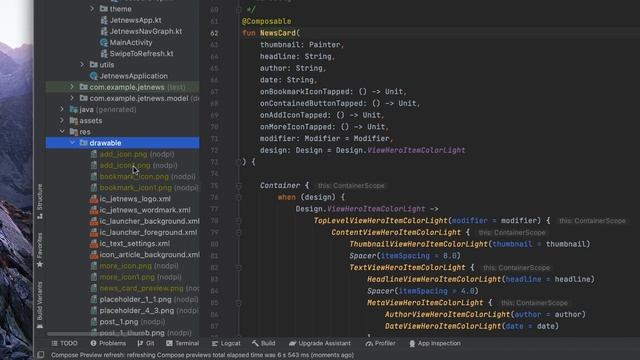Screen dimensions: 640x360
Task: Toggle tool window bars status icon
Action: click(x=41, y=355)
